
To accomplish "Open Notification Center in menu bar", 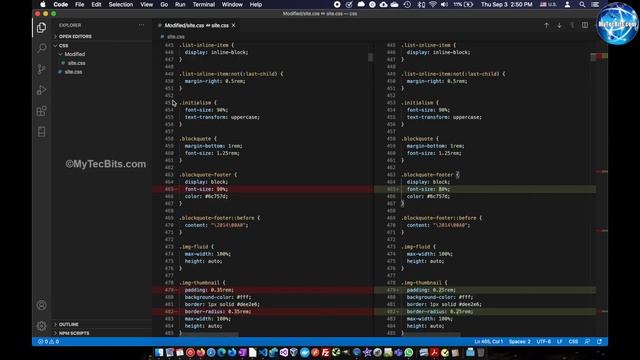I will point(596,4).
